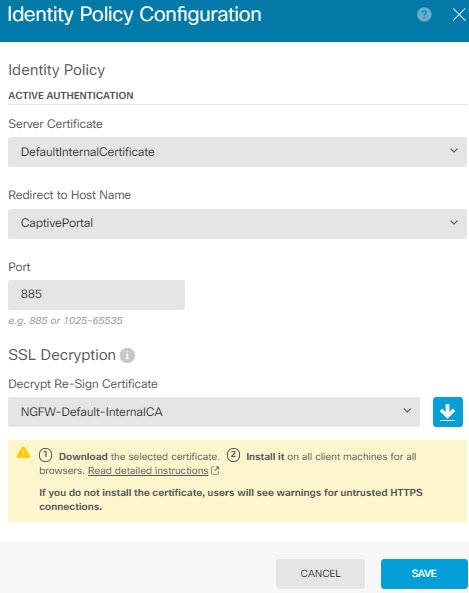Open the help question mark icon
Image resolution: width=469 pixels, height=593 pixels.
tap(424, 15)
